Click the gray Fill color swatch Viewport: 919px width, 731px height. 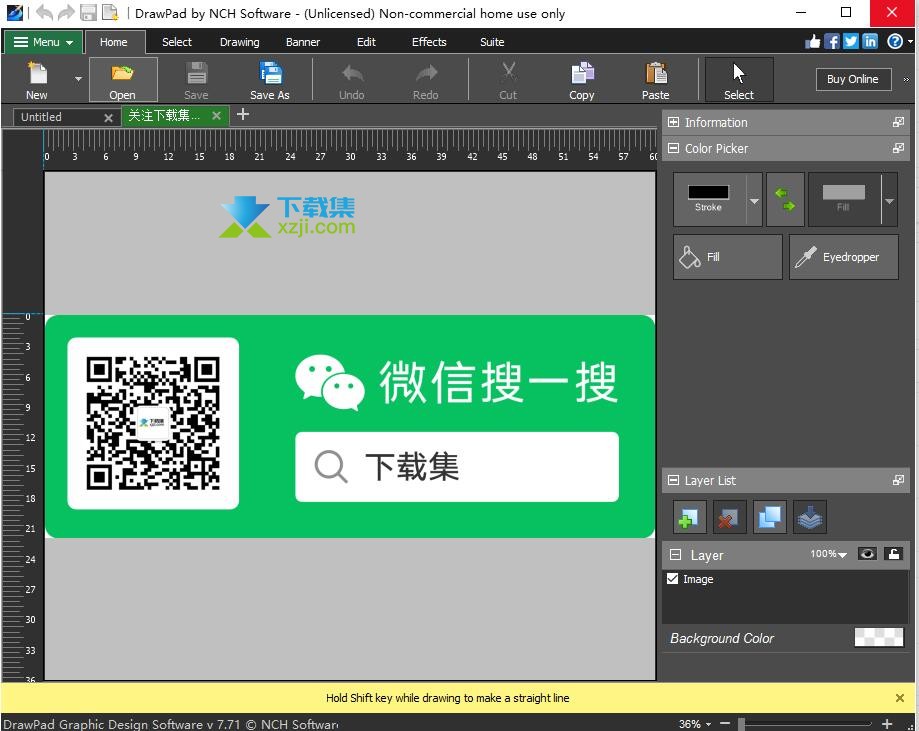tap(843, 192)
